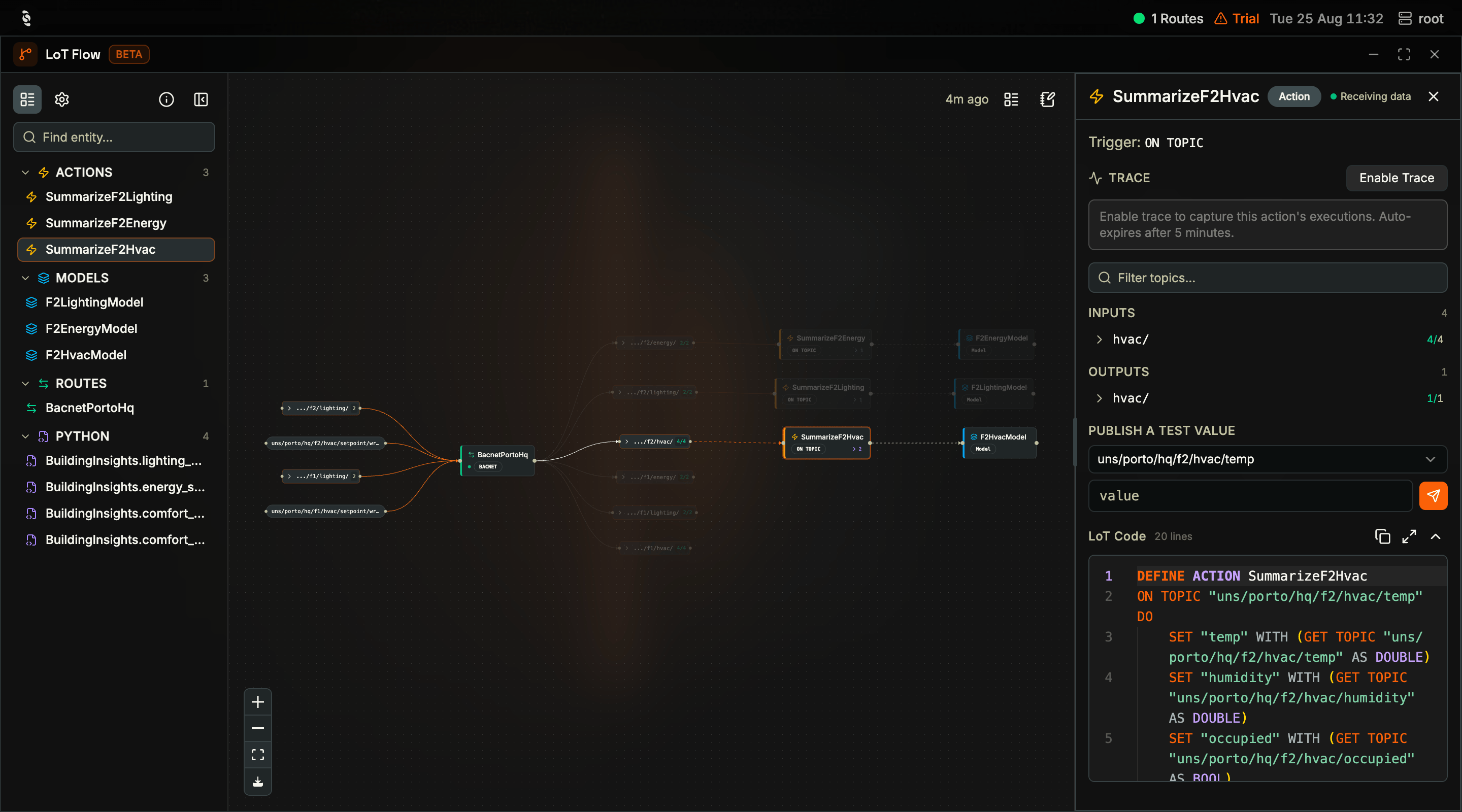Open the entity list view icon

(x=27, y=99)
